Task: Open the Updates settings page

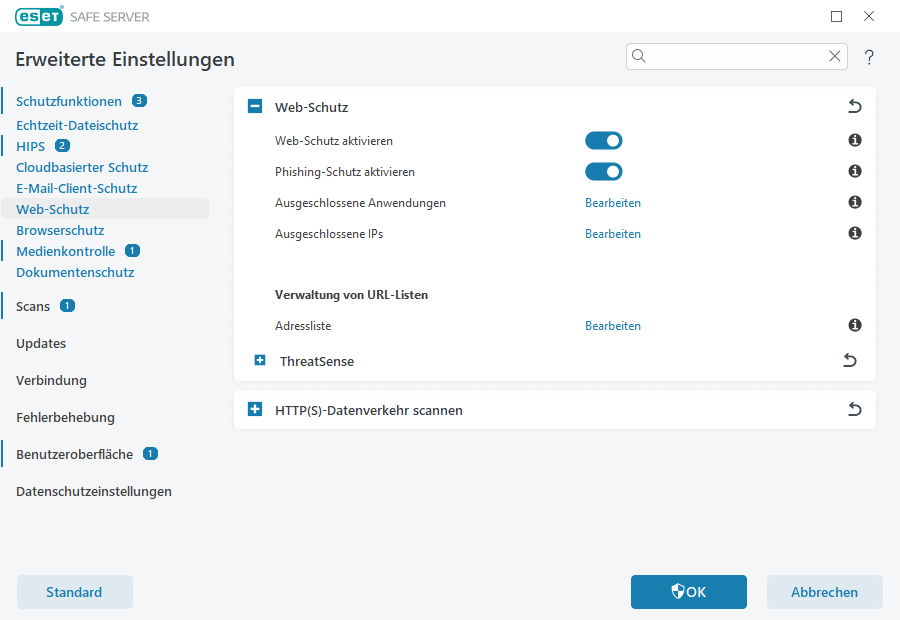Action: [x=40, y=343]
